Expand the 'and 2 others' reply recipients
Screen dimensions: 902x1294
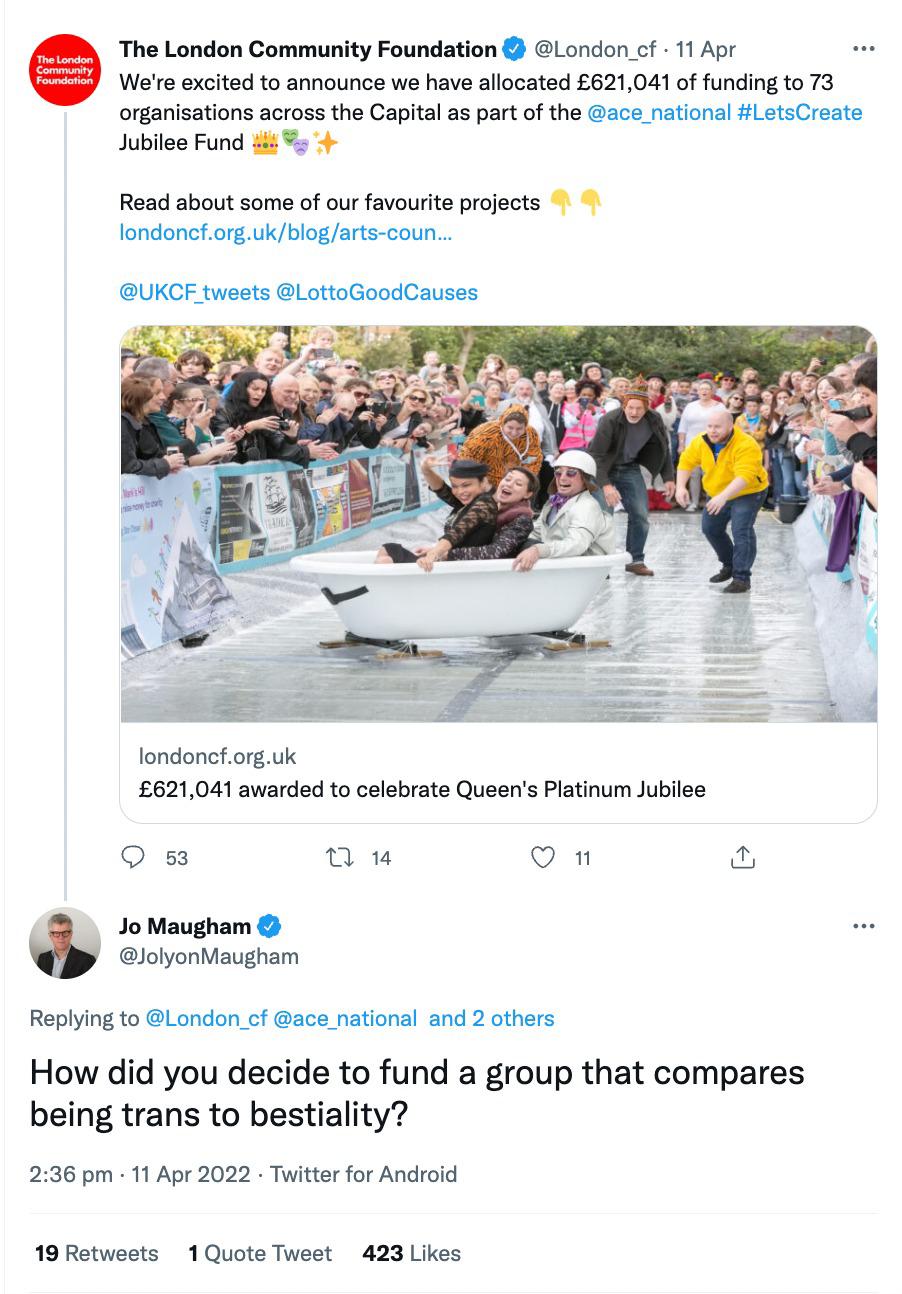pos(491,1018)
